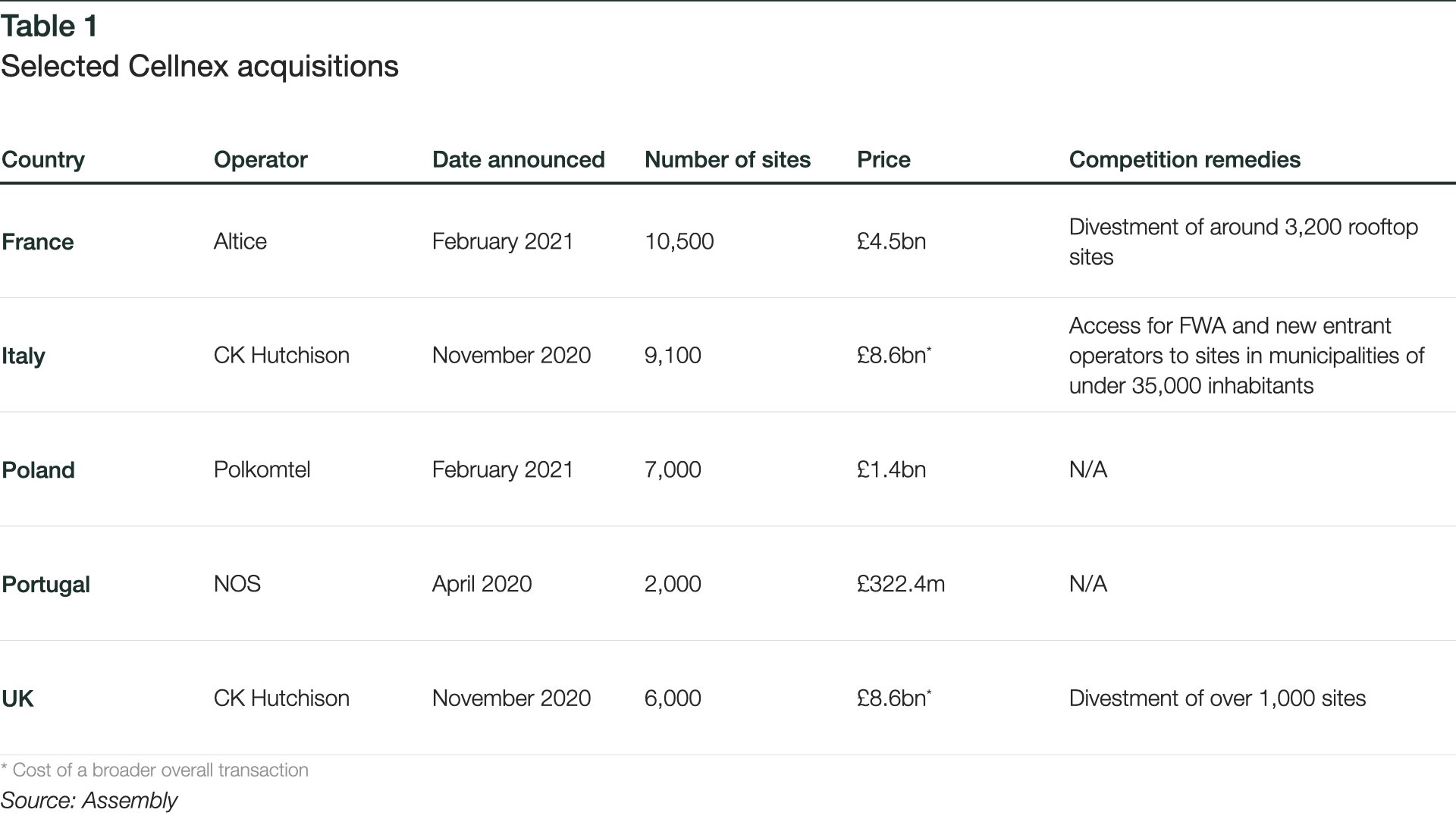This screenshot has height=819, width=1456.
Task: Click the Altice operator cell
Action: [240, 241]
